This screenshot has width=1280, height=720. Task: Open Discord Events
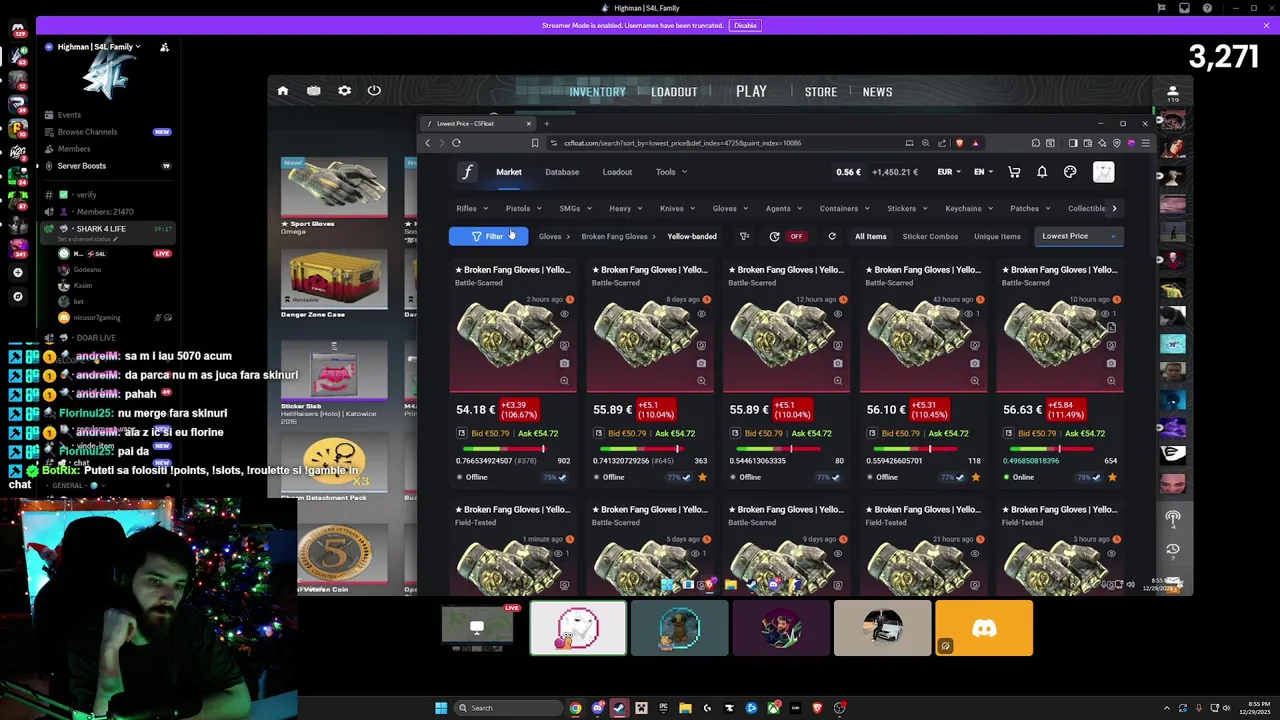point(69,115)
